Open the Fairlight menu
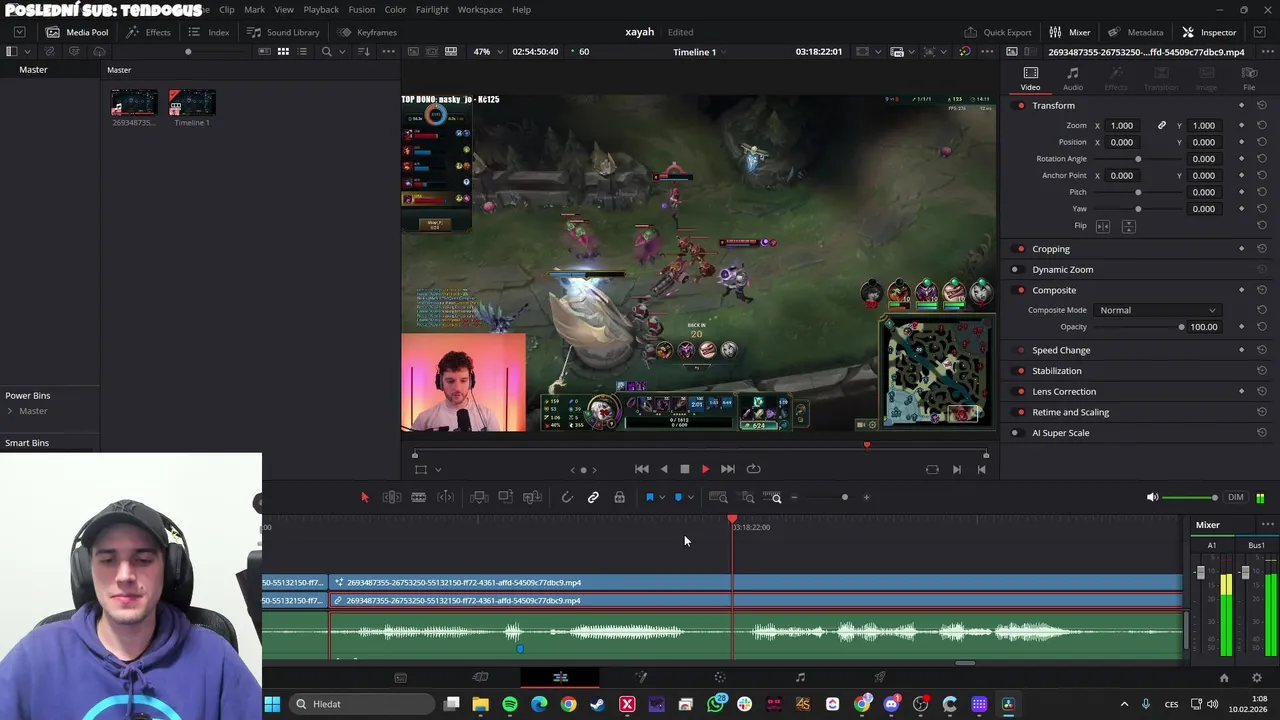 [432, 10]
